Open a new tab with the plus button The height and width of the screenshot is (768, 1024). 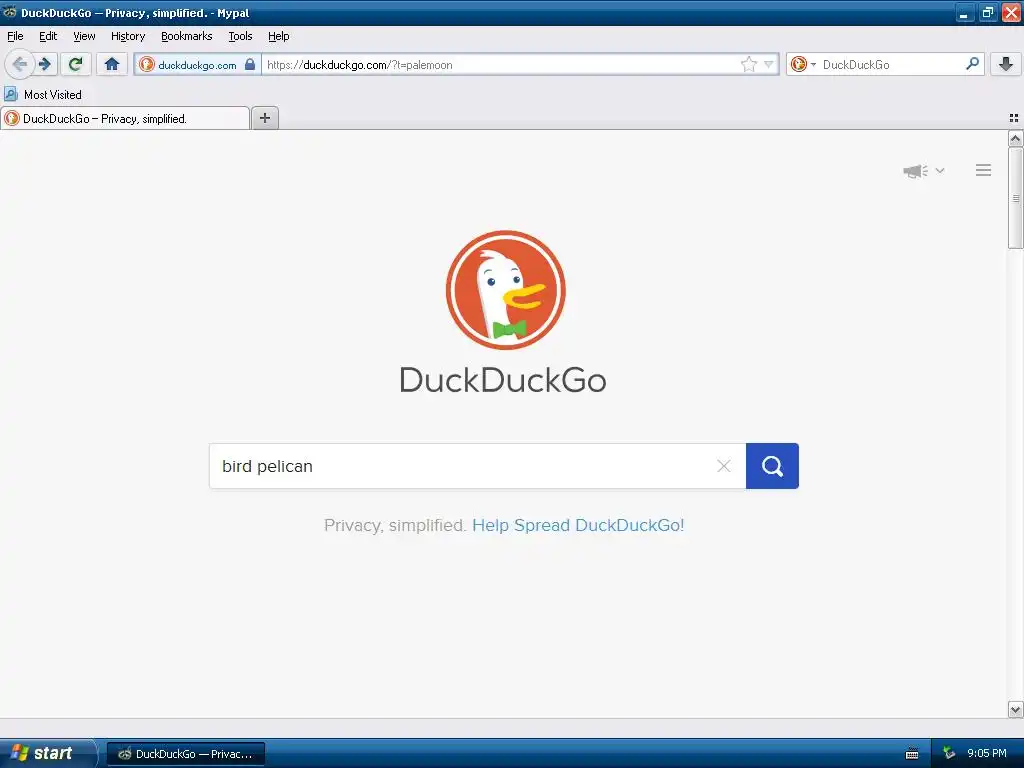264,118
